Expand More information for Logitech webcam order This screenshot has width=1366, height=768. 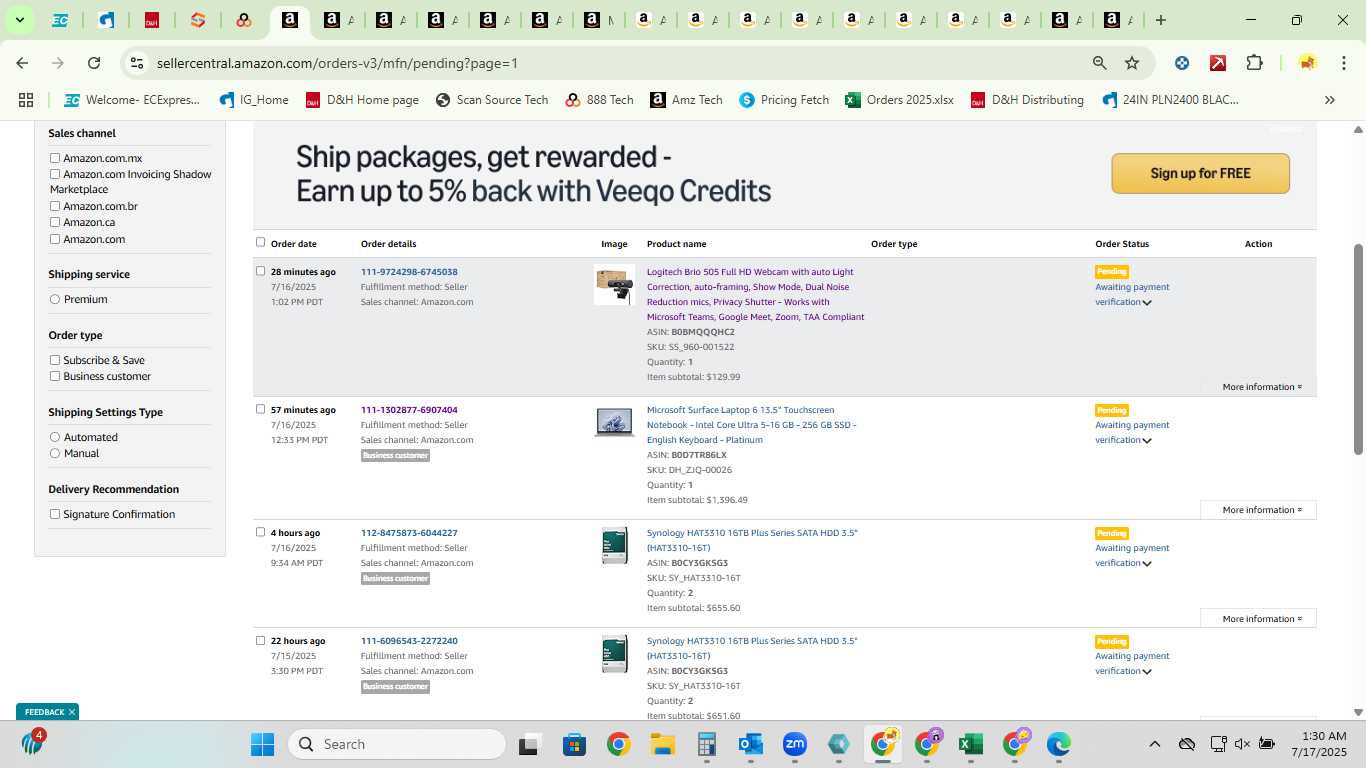point(1262,387)
